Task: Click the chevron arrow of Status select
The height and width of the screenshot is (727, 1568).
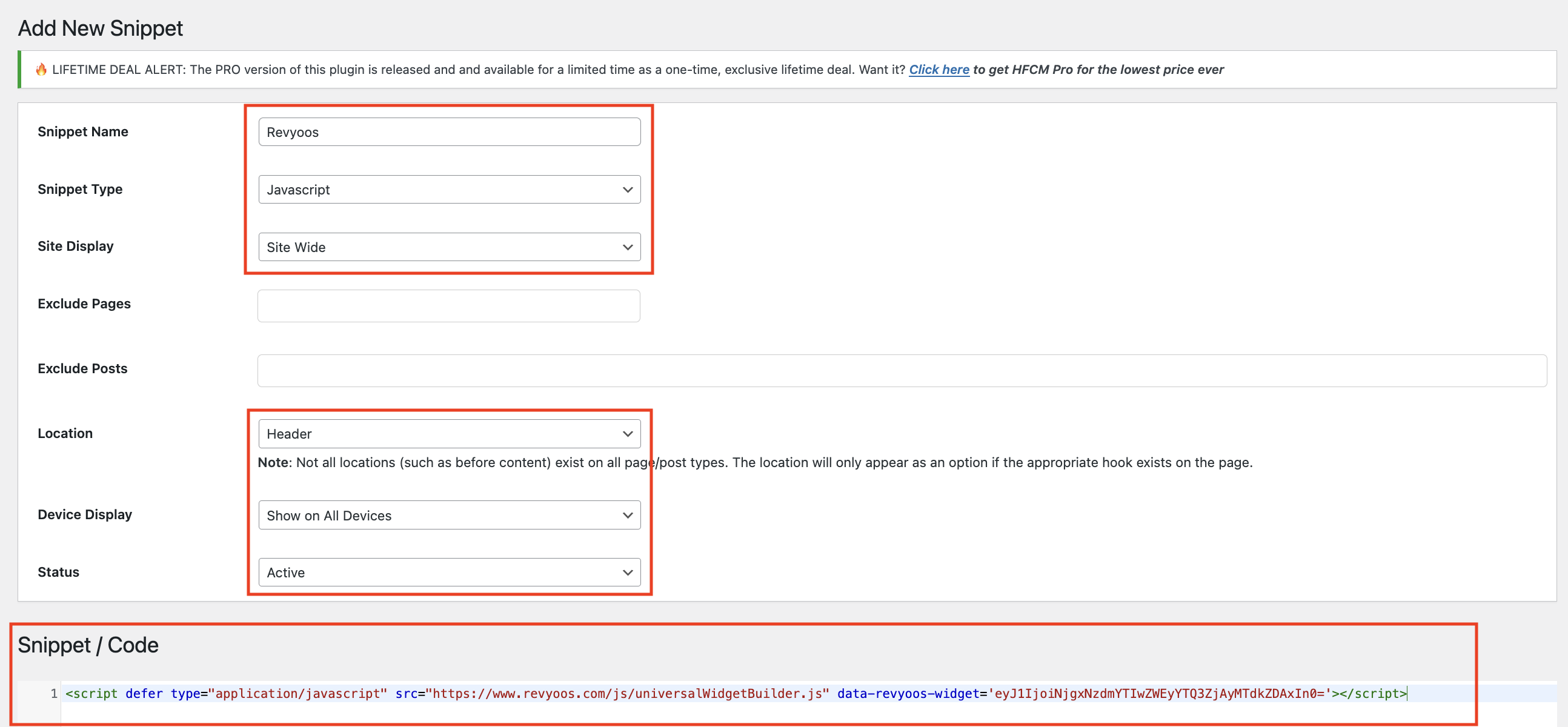Action: pos(628,573)
